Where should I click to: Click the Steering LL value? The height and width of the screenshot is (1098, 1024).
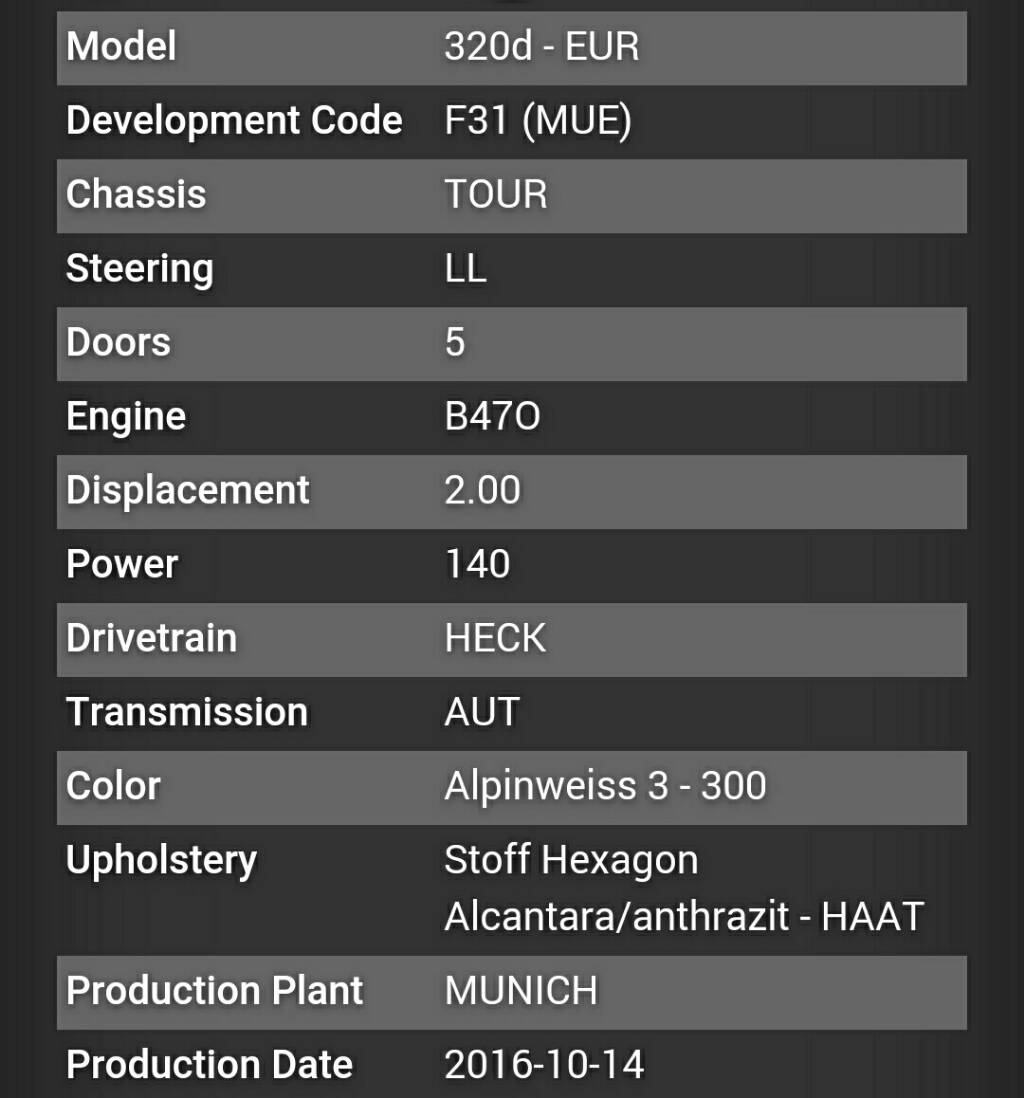point(465,269)
